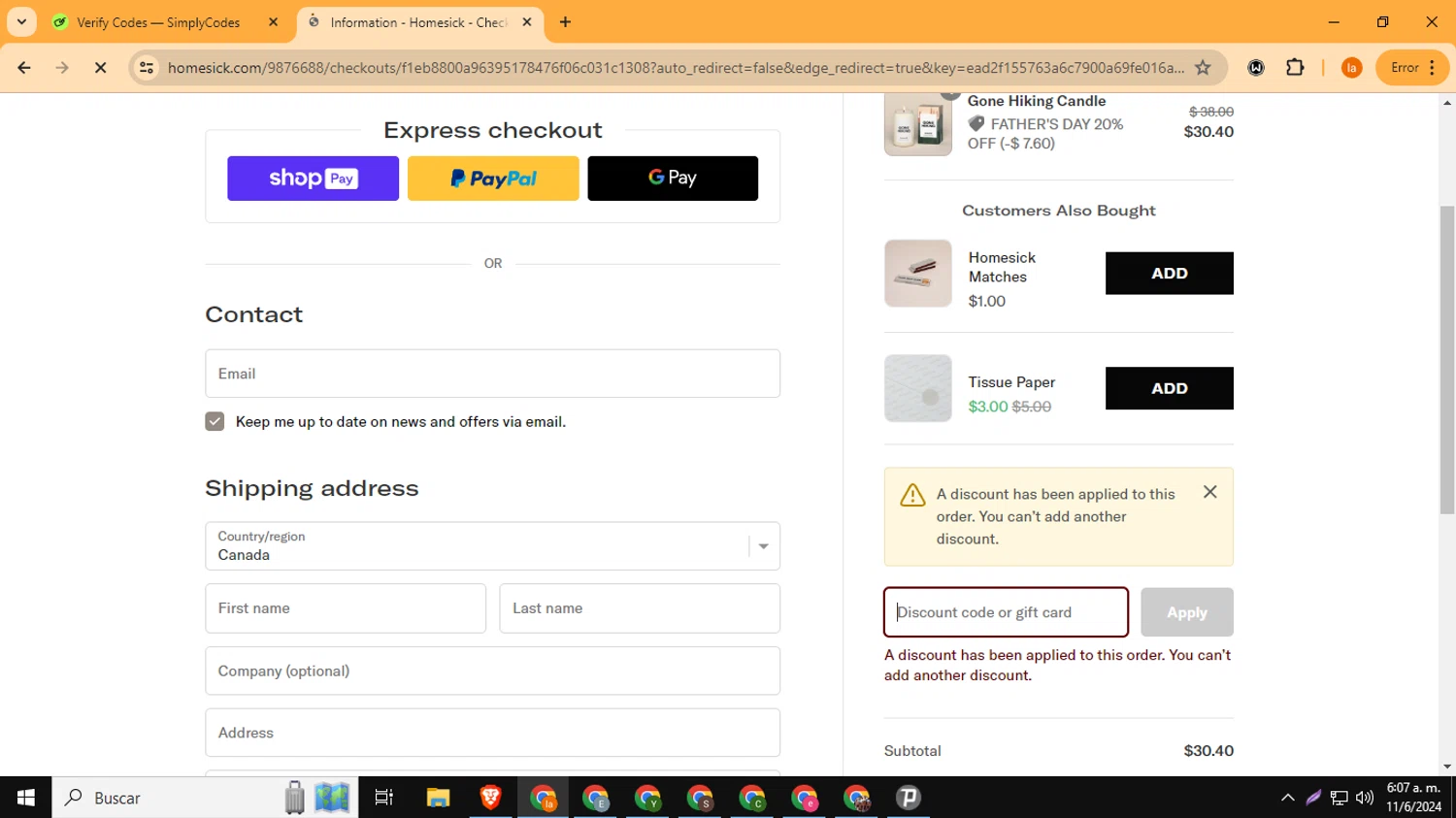Go forward in browser history
This screenshot has width=1456, height=818.
[62, 68]
